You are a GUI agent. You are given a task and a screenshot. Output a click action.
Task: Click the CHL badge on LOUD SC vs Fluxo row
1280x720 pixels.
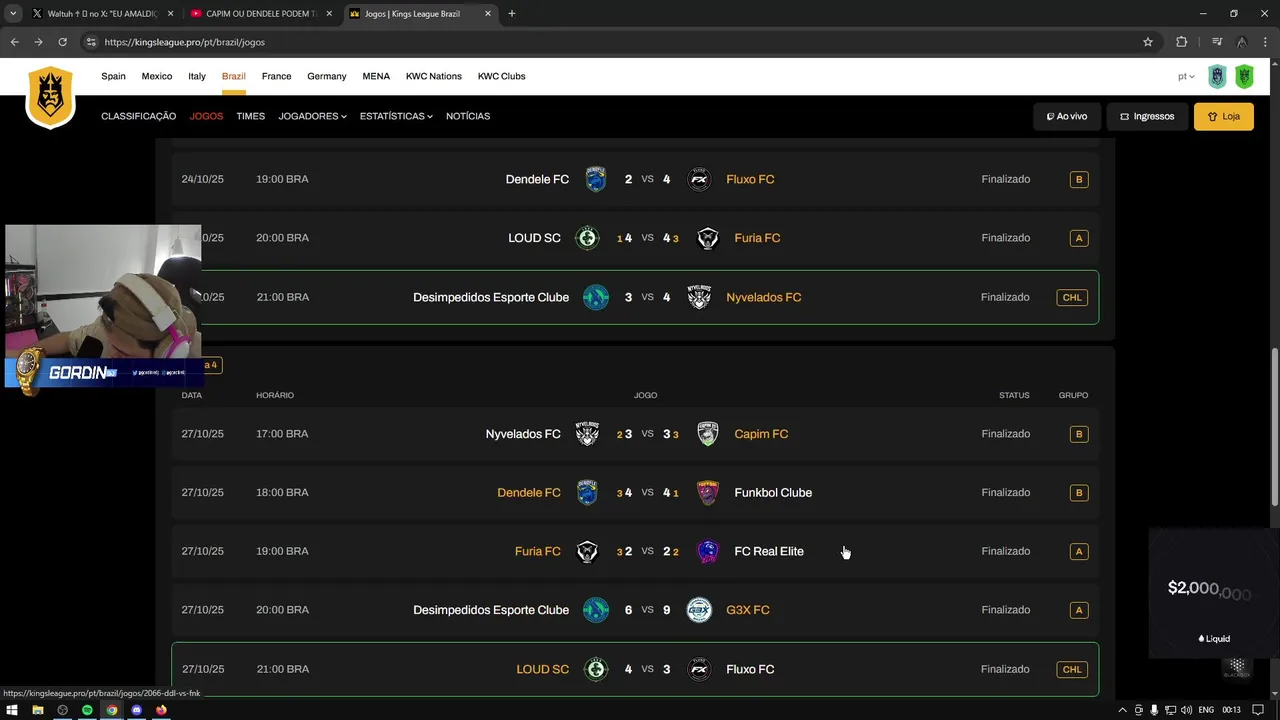[1072, 669]
